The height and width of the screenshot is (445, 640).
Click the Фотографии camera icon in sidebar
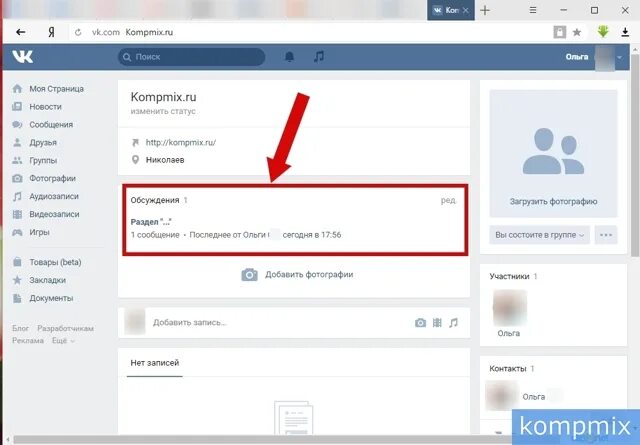(x=17, y=178)
